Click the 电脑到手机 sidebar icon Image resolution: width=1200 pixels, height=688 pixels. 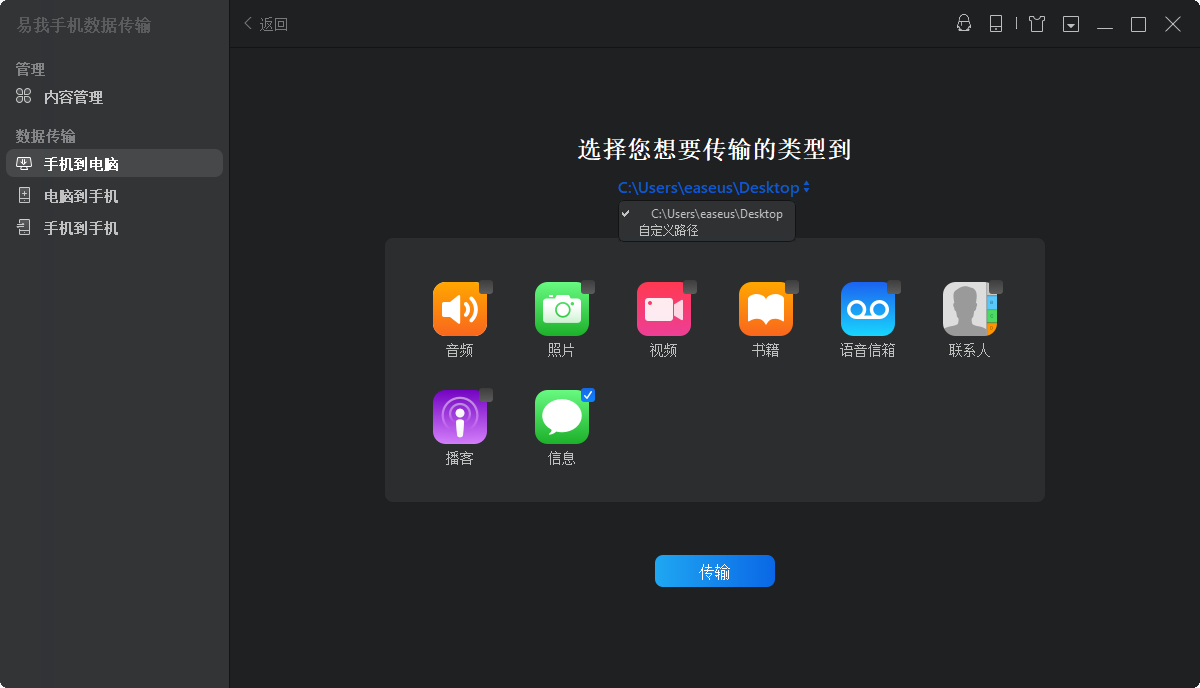24,196
